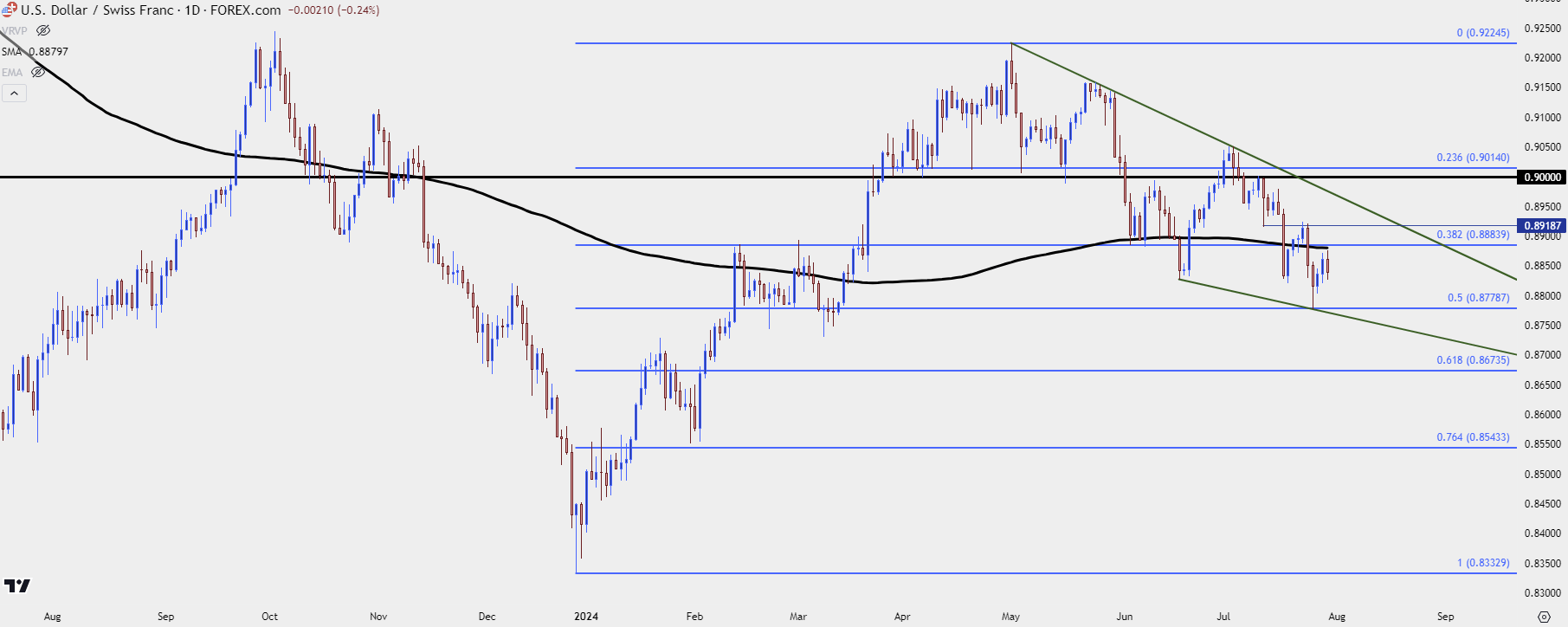Select the Fibonacci label 0.5 (0.87787)
Viewport: 1568px width, 627px height.
[x=1478, y=298]
